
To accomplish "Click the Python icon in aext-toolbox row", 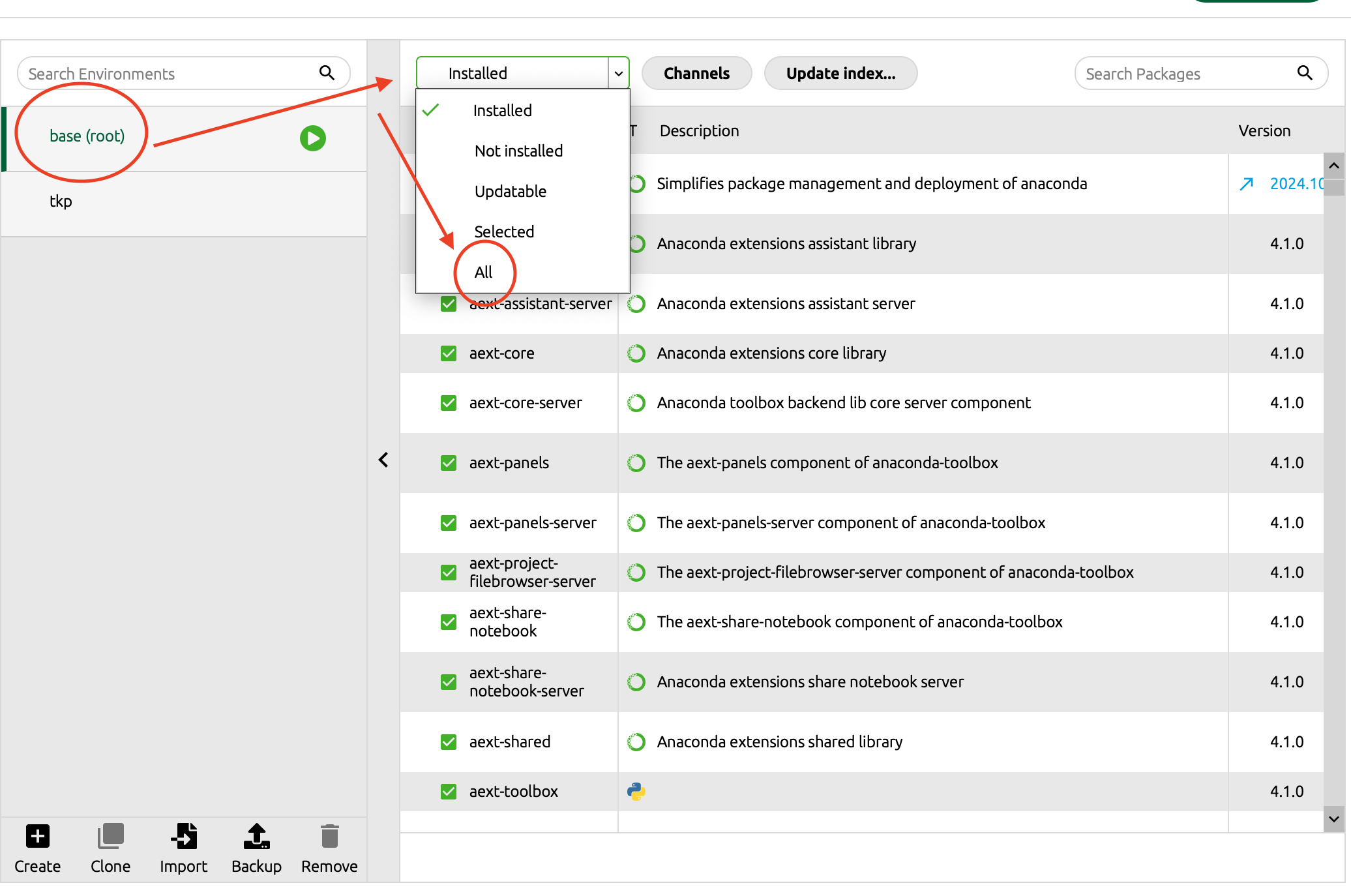I will click(x=636, y=792).
